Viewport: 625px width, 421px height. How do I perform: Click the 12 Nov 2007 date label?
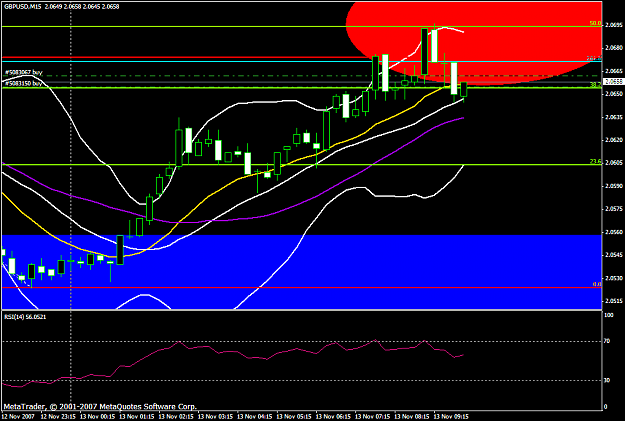[x=18, y=417]
